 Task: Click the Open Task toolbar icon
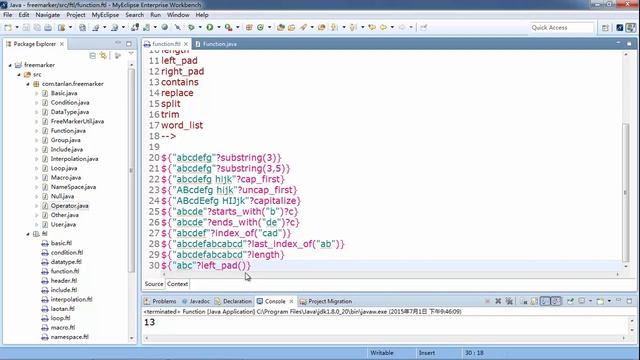pyautogui.click(x=291, y=27)
